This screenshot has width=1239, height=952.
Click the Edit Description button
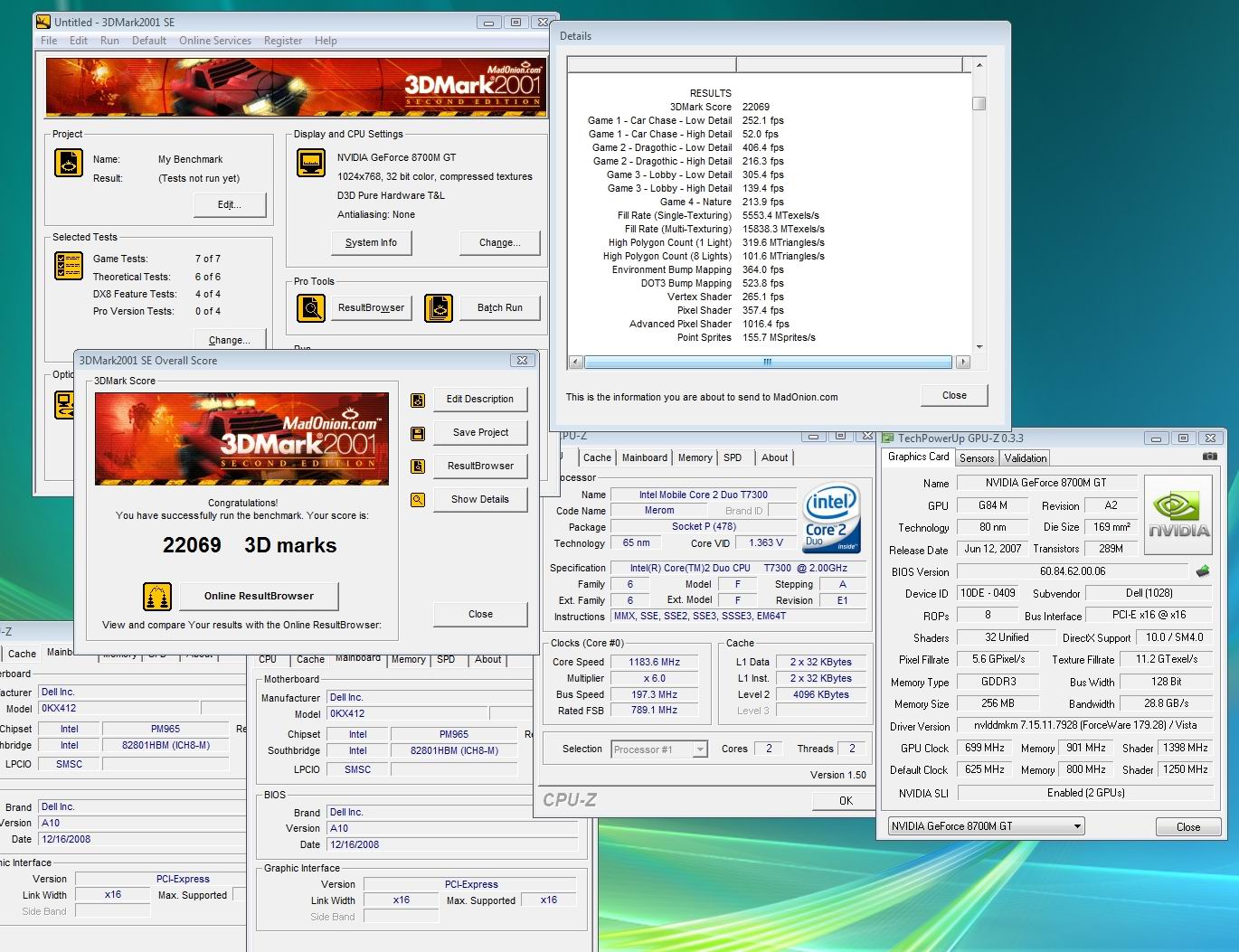click(480, 399)
